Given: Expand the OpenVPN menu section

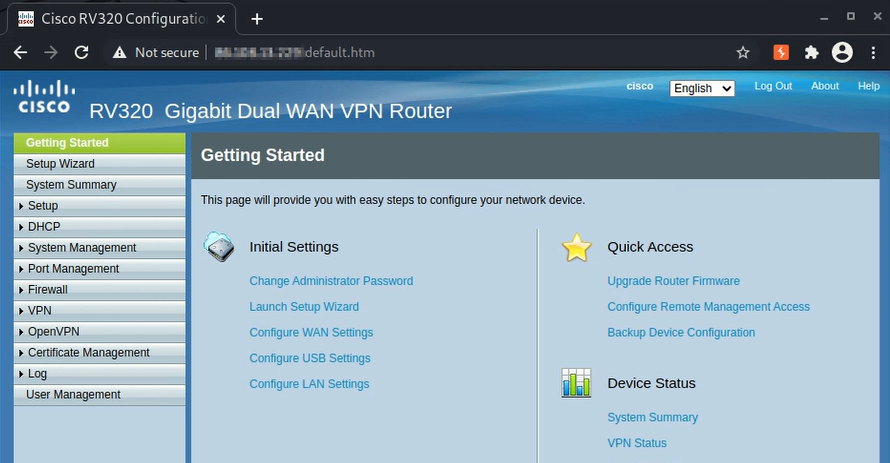Looking at the screenshot, I should point(99,332).
